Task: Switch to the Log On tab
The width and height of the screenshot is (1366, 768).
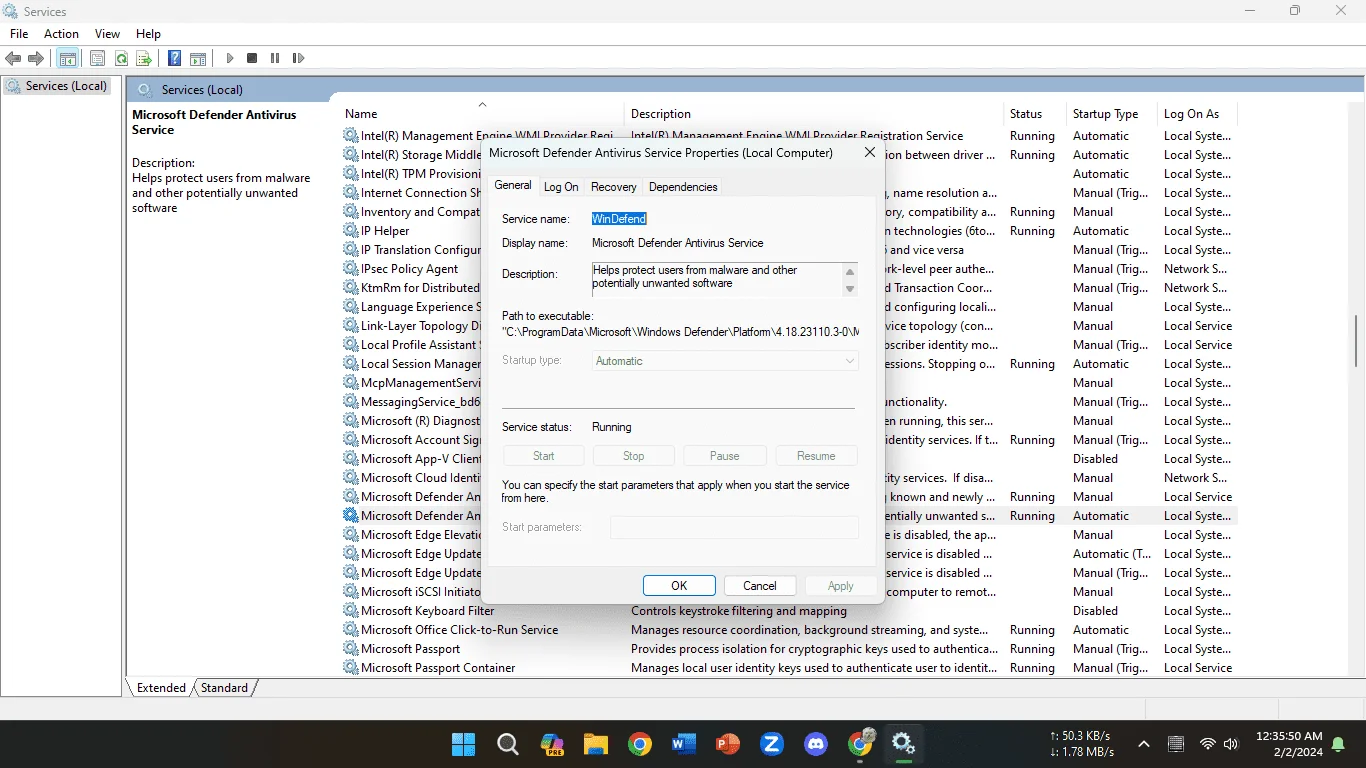Action: click(x=561, y=187)
